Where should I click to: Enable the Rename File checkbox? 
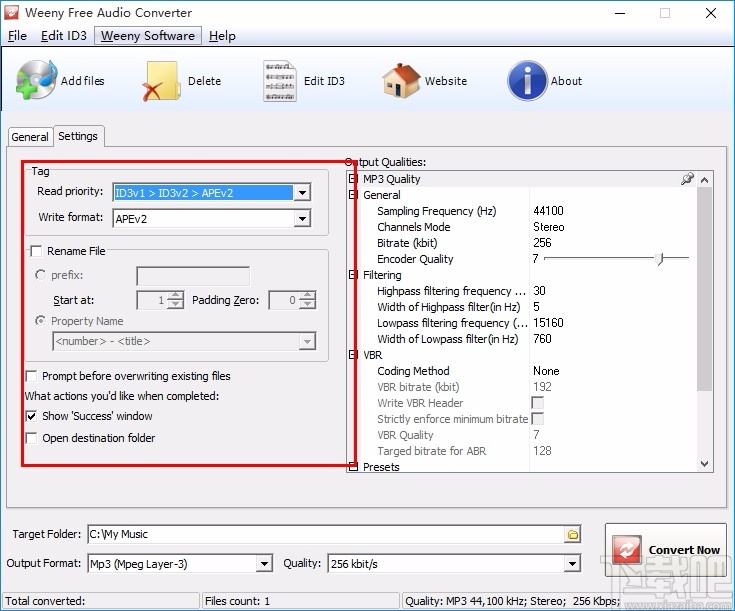(x=36, y=251)
